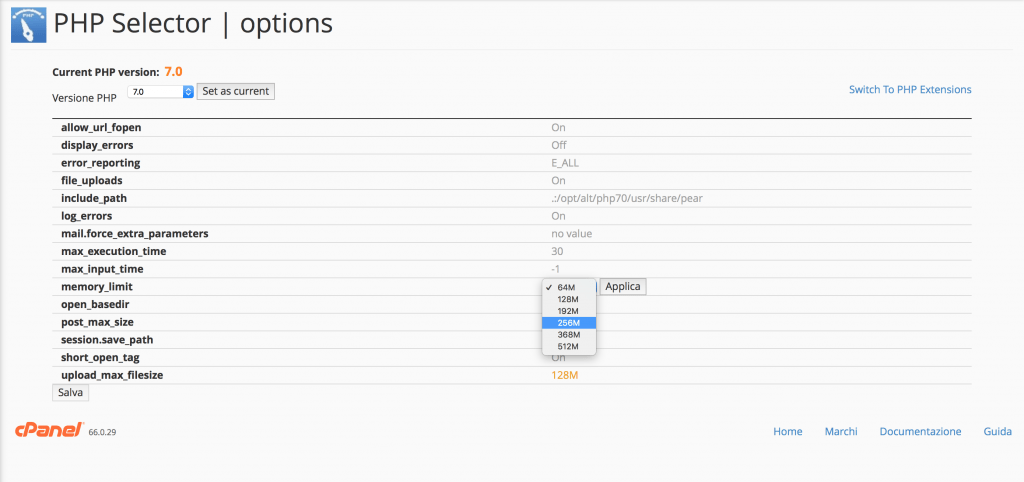
Task: Open the Documentazione footer link
Action: coord(920,432)
